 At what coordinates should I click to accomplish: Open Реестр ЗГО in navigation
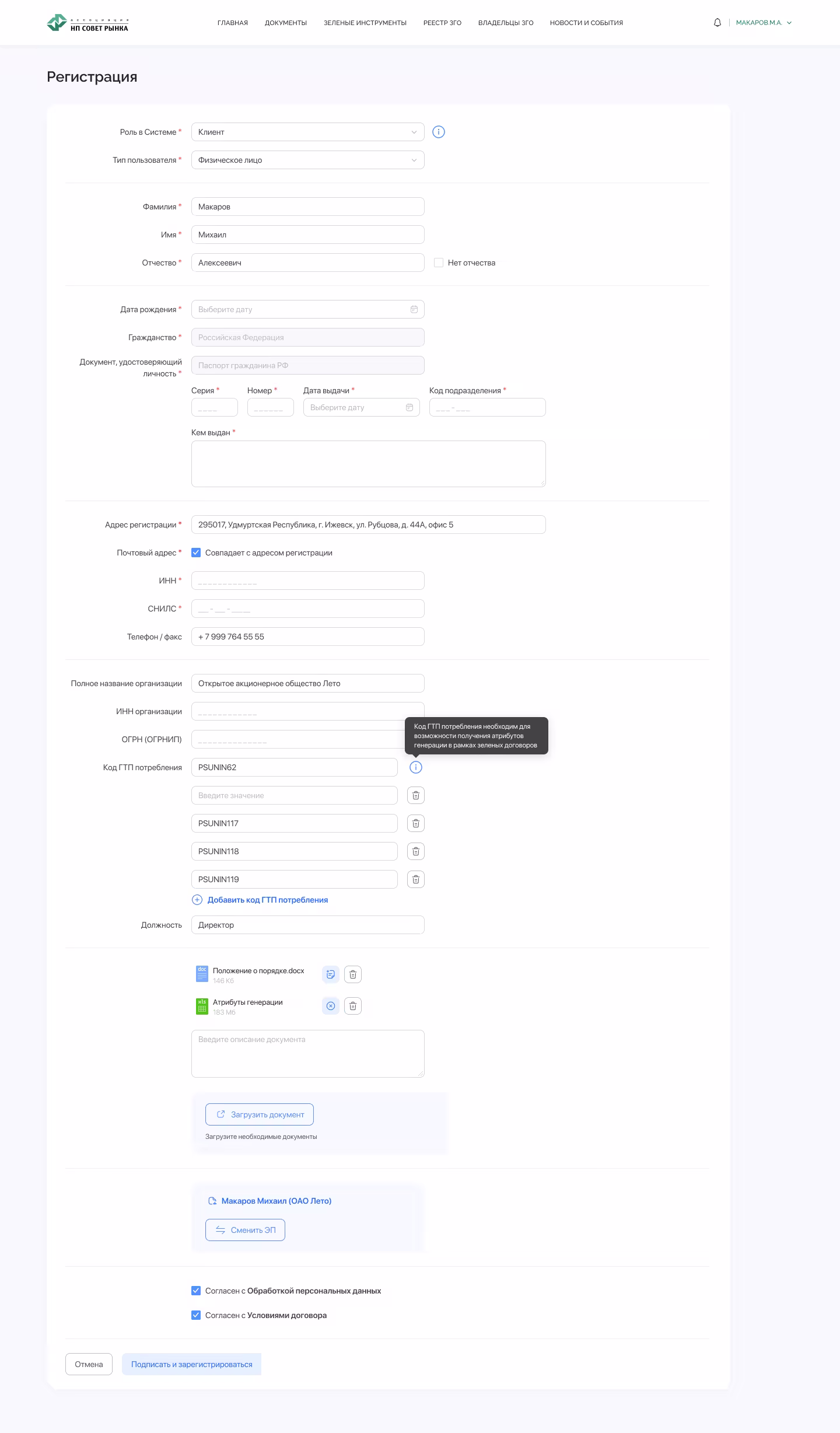click(442, 23)
